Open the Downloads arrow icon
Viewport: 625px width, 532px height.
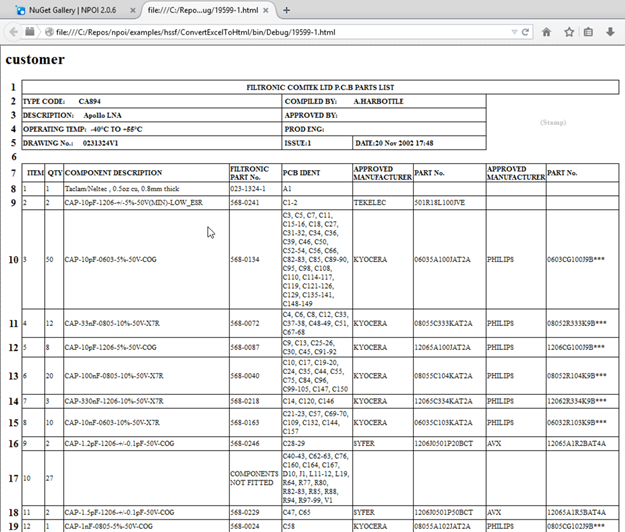pyautogui.click(x=610, y=32)
